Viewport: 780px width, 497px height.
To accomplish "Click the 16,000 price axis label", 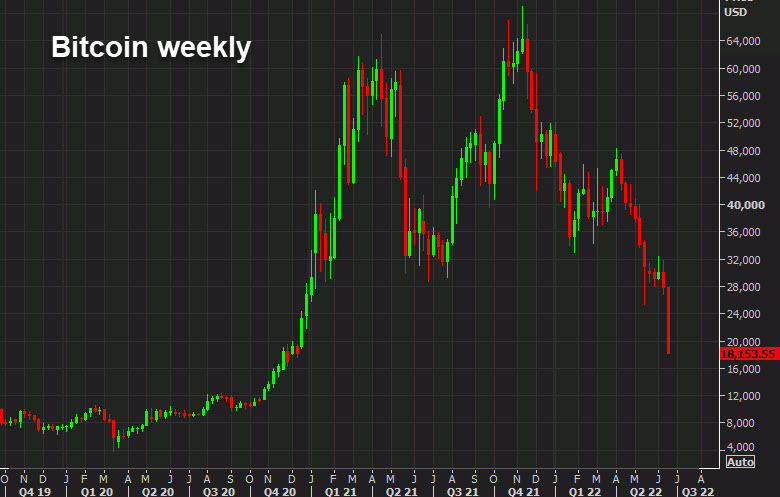I will [x=743, y=369].
